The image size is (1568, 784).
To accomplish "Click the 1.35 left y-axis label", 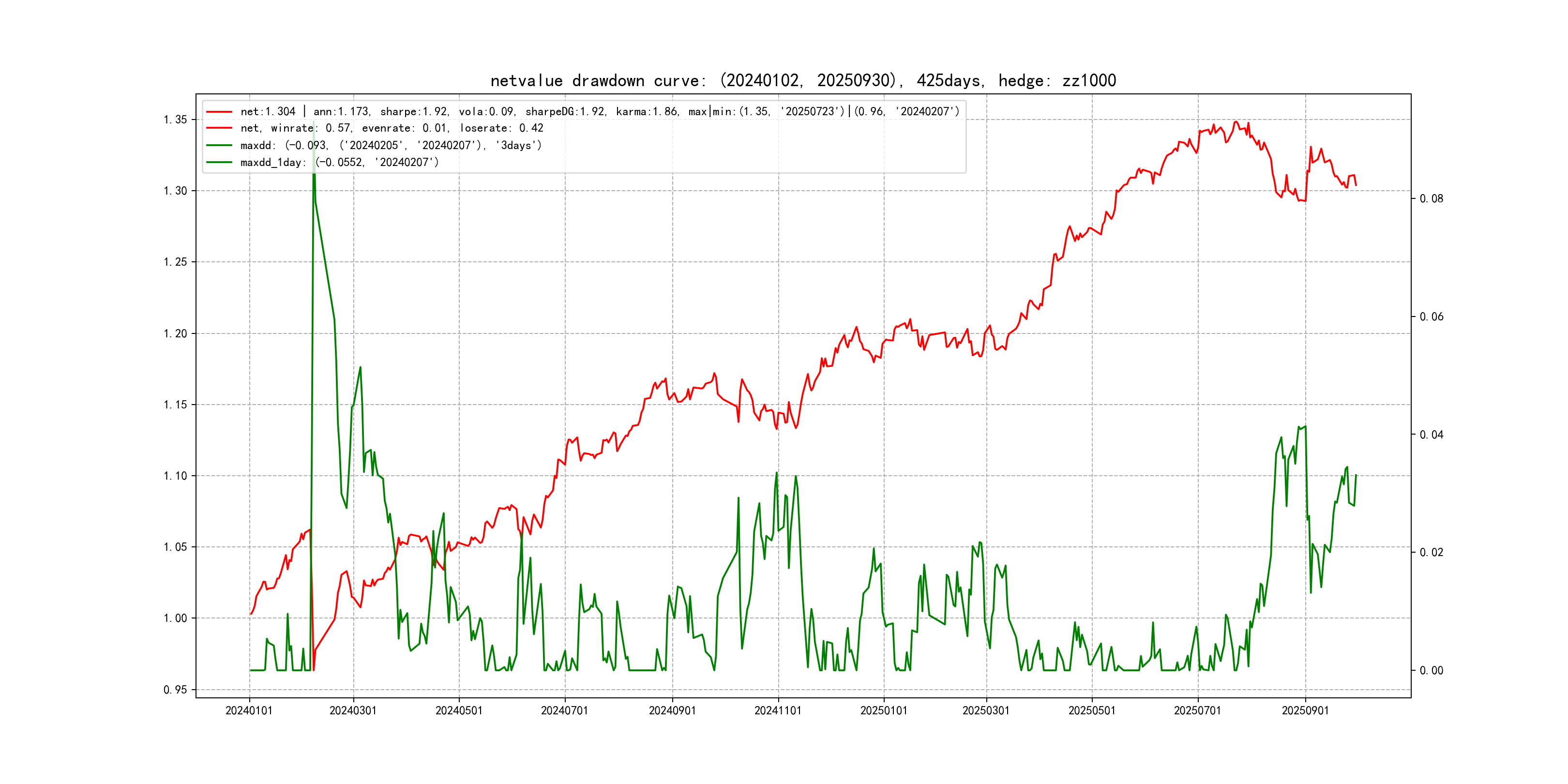I will point(175,120).
